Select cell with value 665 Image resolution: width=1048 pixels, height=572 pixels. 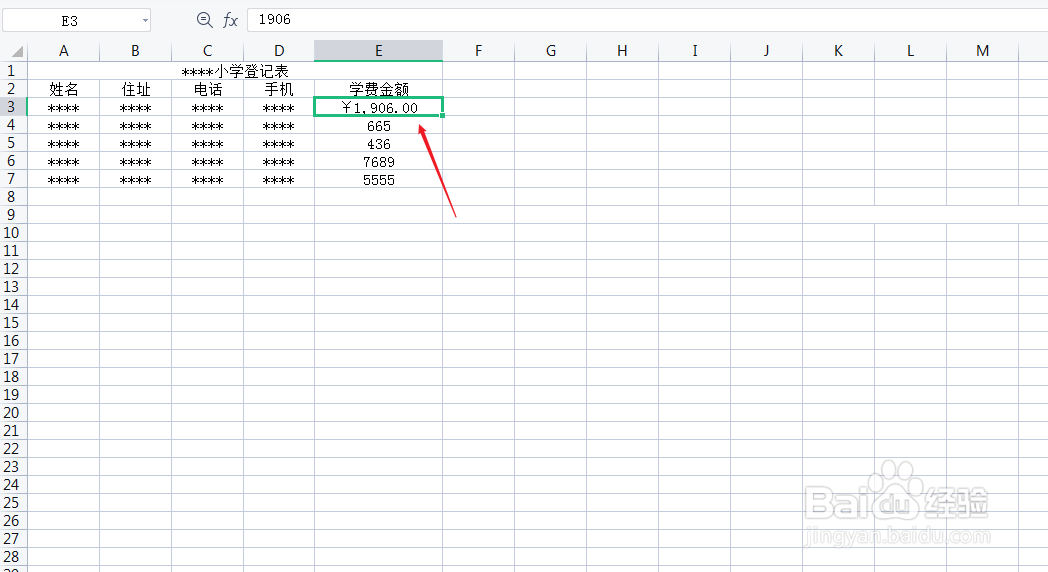tap(378, 126)
